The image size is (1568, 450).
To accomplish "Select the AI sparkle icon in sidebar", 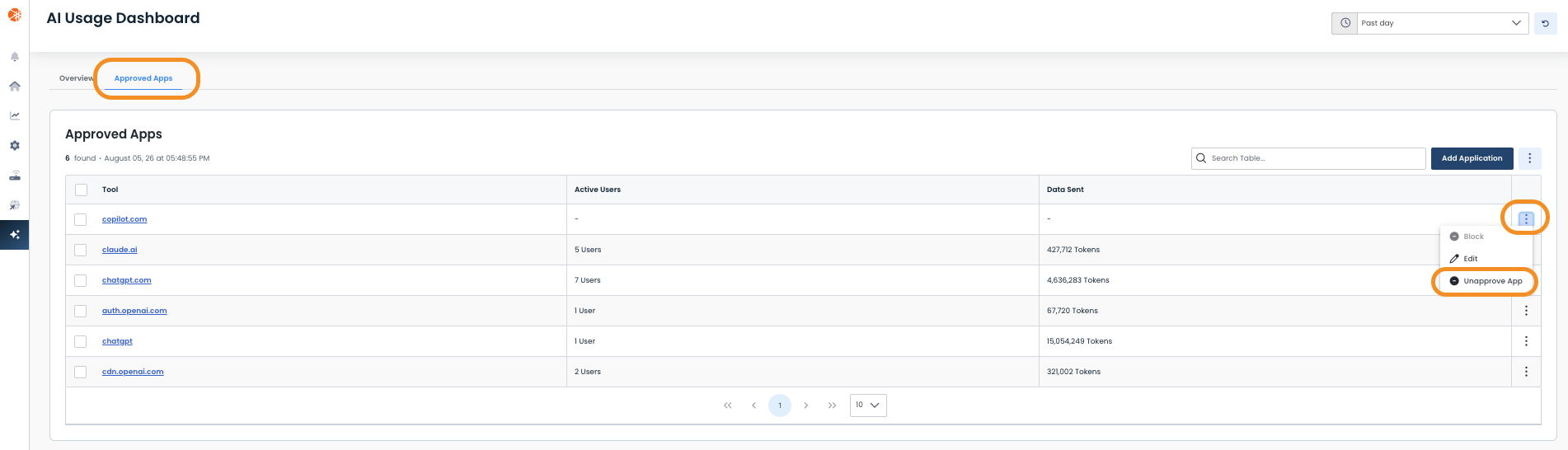I will click(15, 235).
